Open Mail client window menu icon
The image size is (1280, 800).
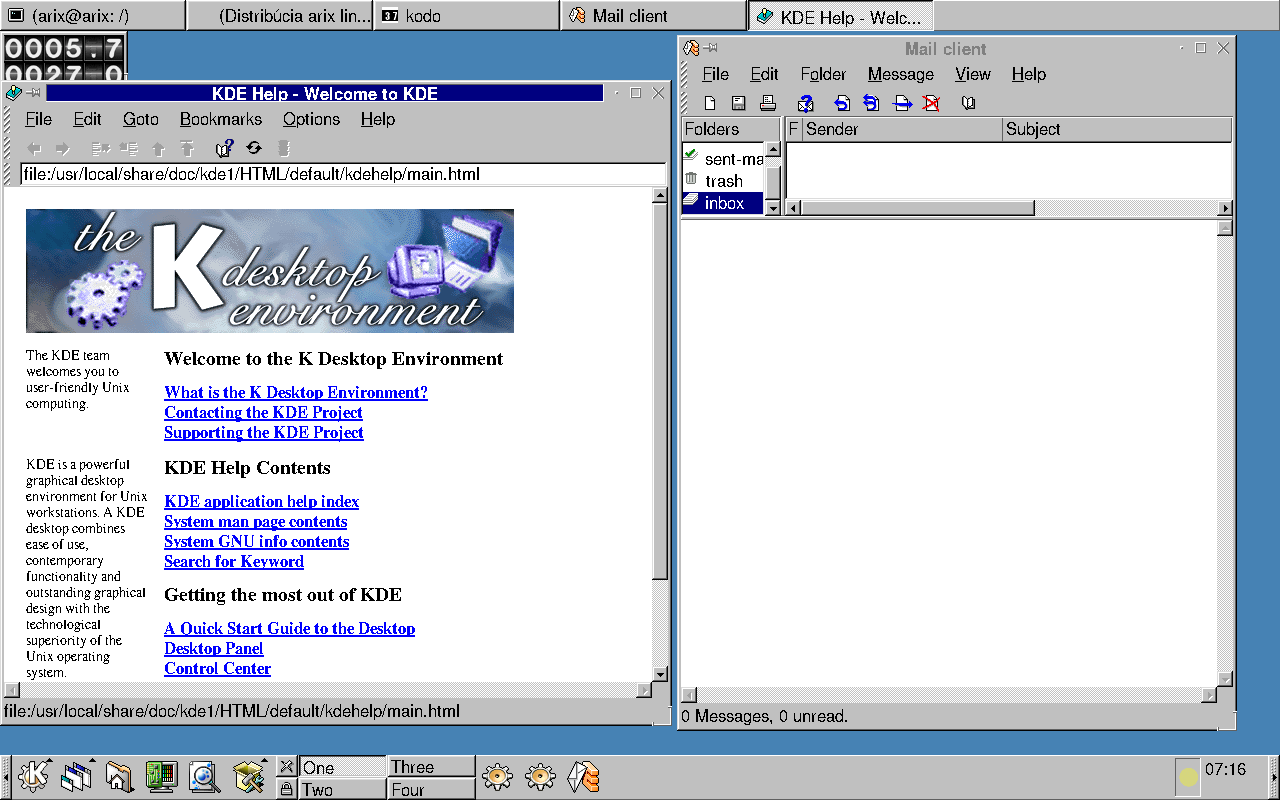(691, 48)
